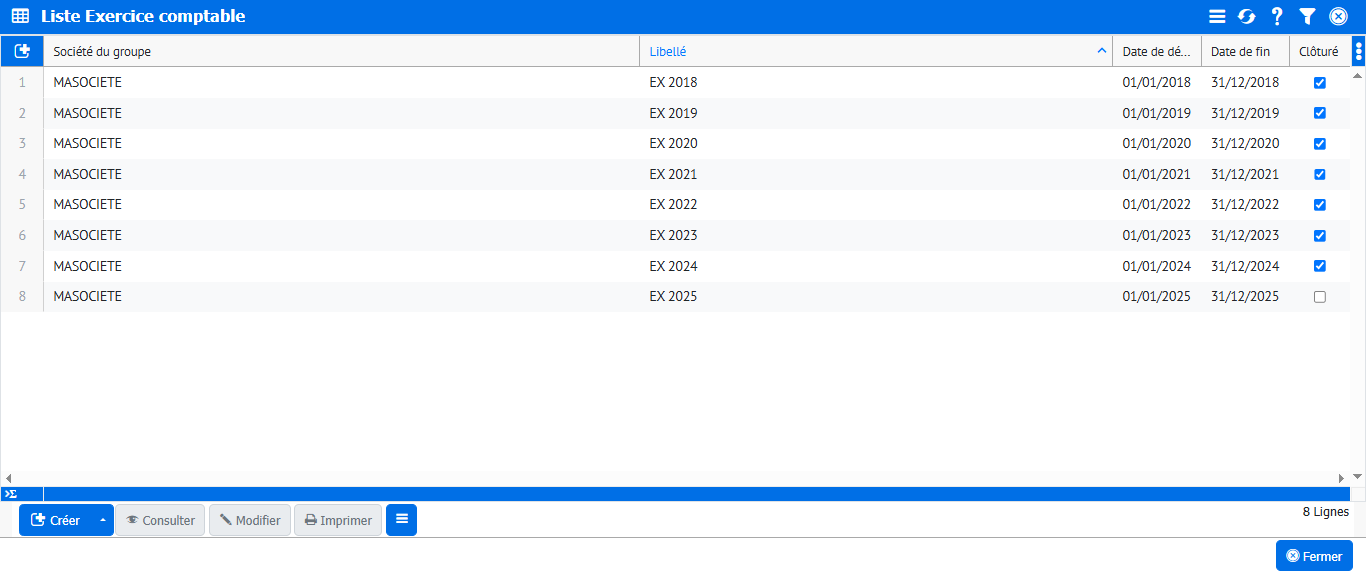Select the EX 2022 row

[673, 205]
